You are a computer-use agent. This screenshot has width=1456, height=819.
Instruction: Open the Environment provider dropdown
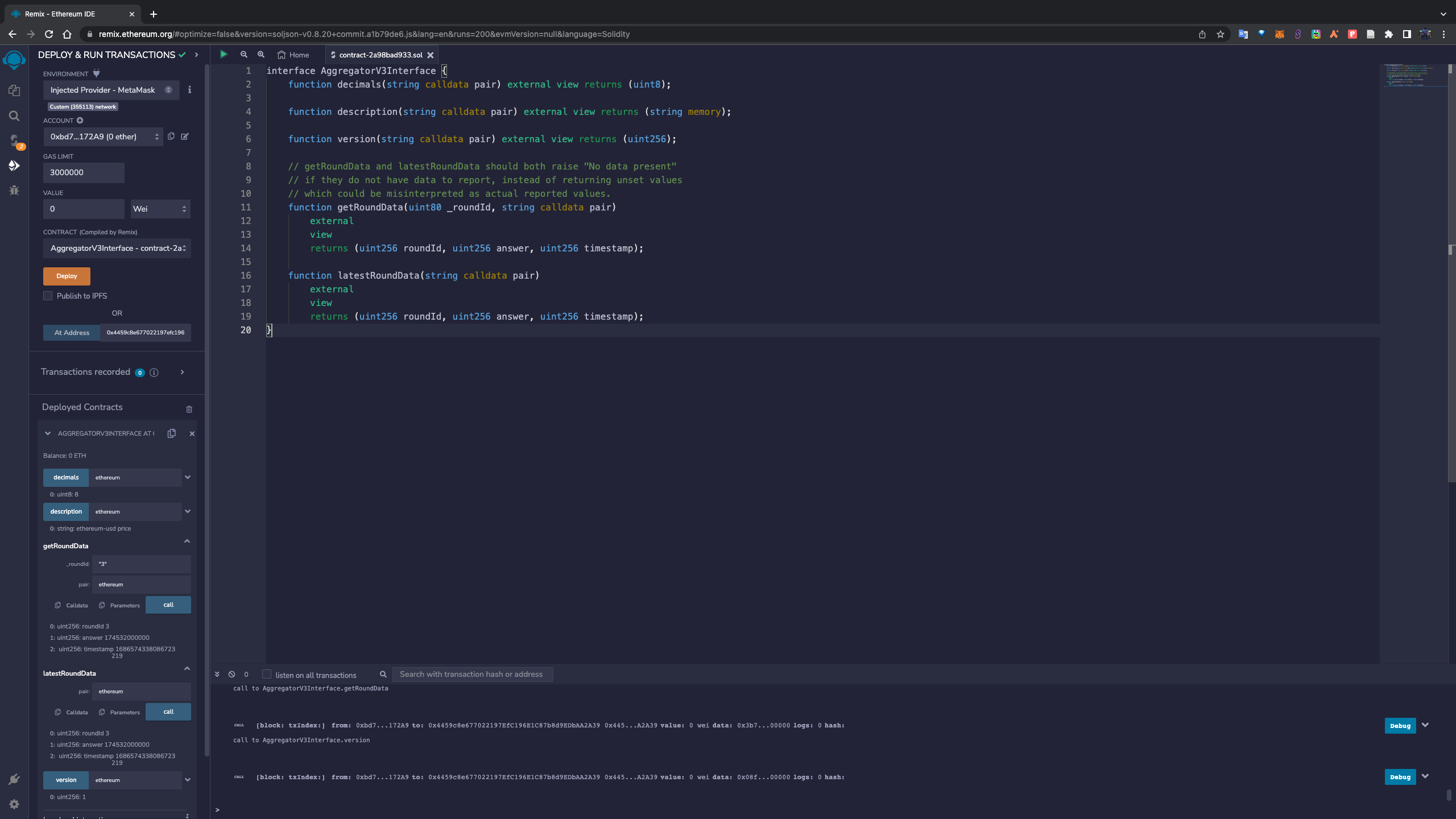[x=111, y=90]
